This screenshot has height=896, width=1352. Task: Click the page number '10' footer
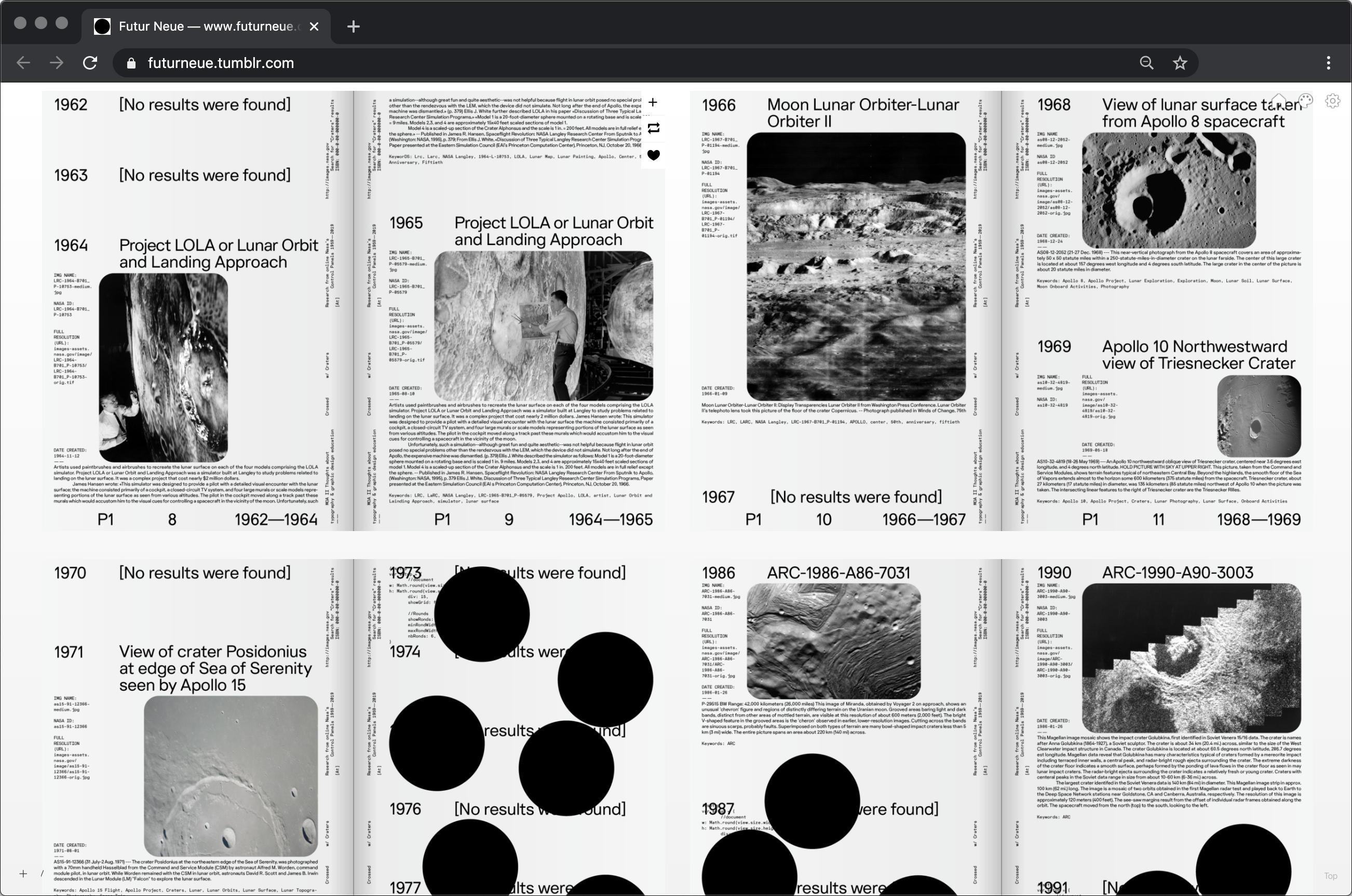823,520
